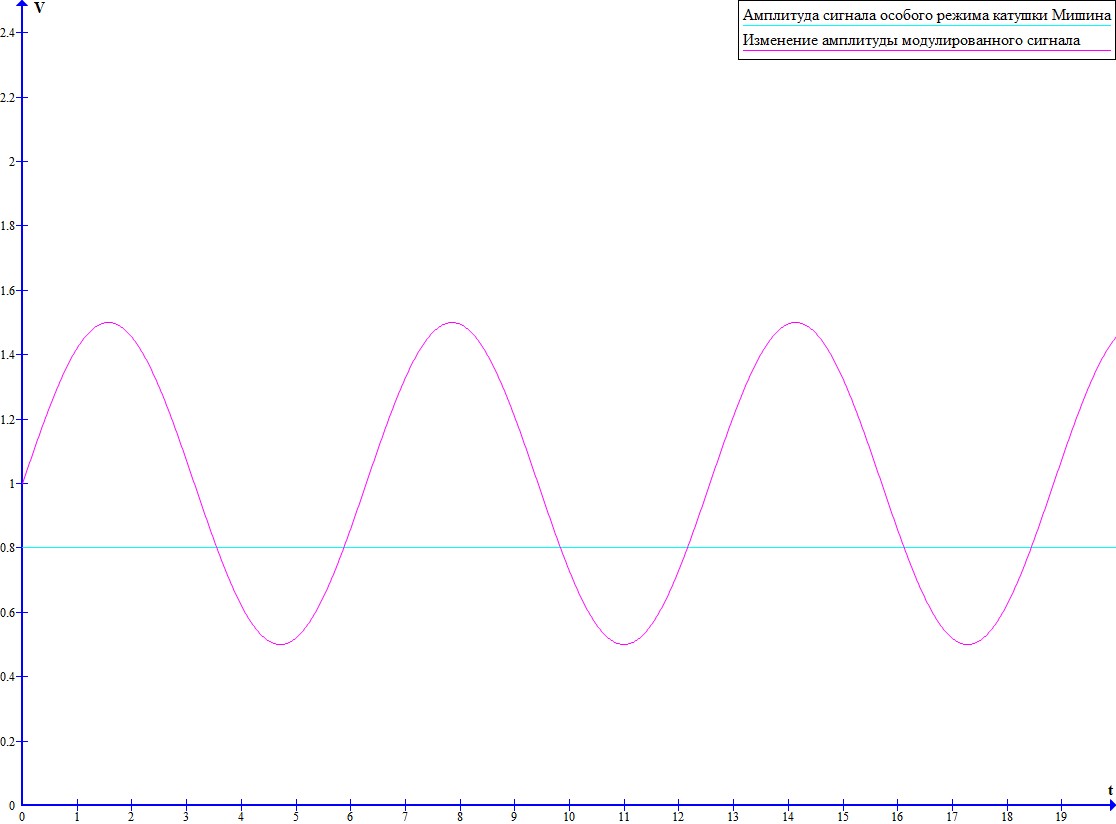
Task: Click the X-axis tick label 15
Action: (x=842, y=816)
